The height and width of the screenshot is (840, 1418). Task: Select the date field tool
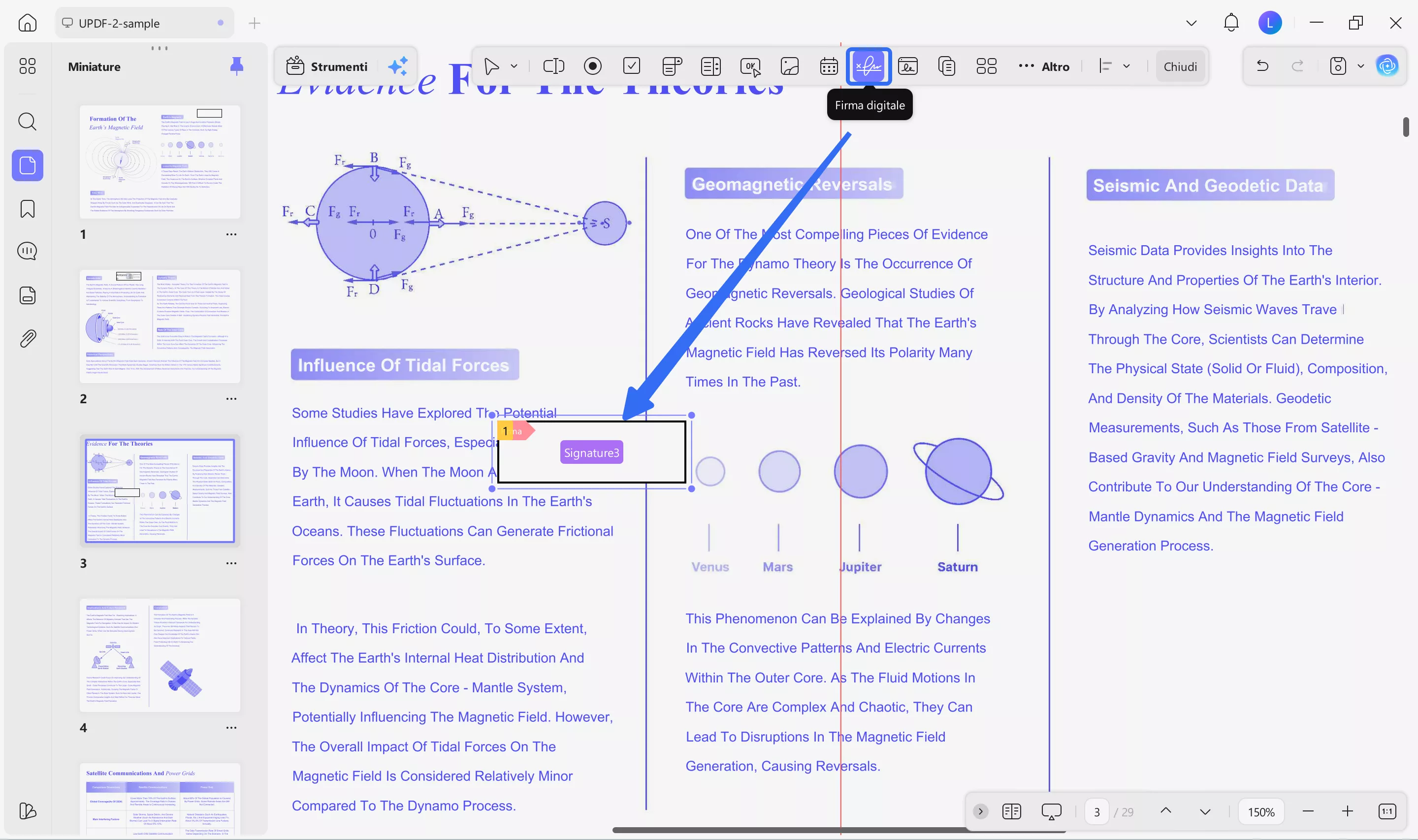828,66
